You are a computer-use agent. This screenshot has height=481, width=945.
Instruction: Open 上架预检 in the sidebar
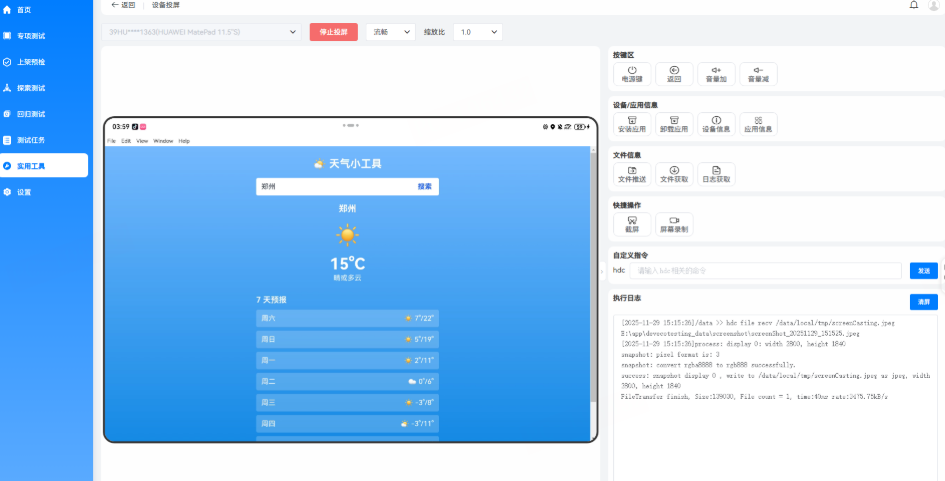[x=24, y=61]
